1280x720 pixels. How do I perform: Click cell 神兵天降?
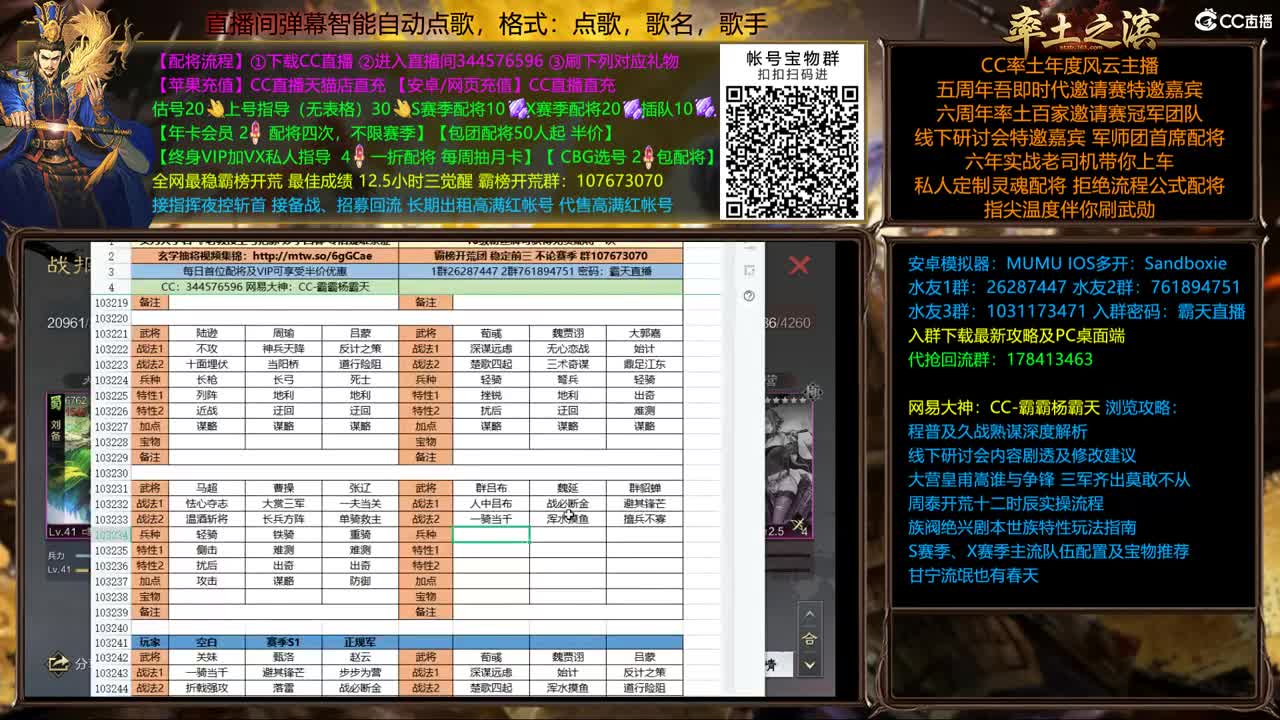[283, 349]
